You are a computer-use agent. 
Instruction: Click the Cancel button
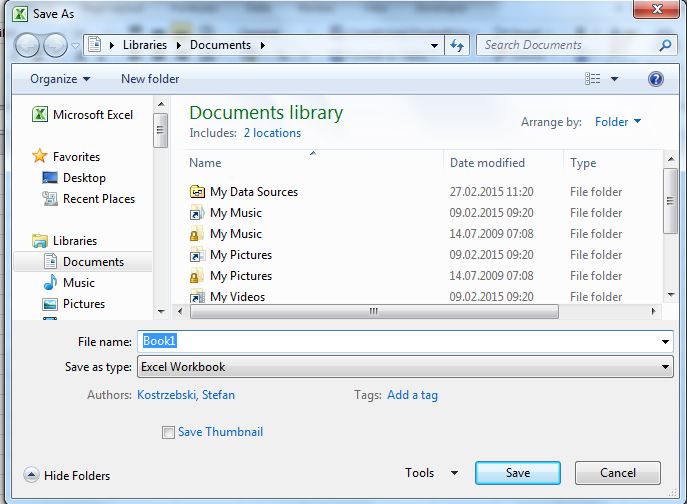[x=617, y=473]
